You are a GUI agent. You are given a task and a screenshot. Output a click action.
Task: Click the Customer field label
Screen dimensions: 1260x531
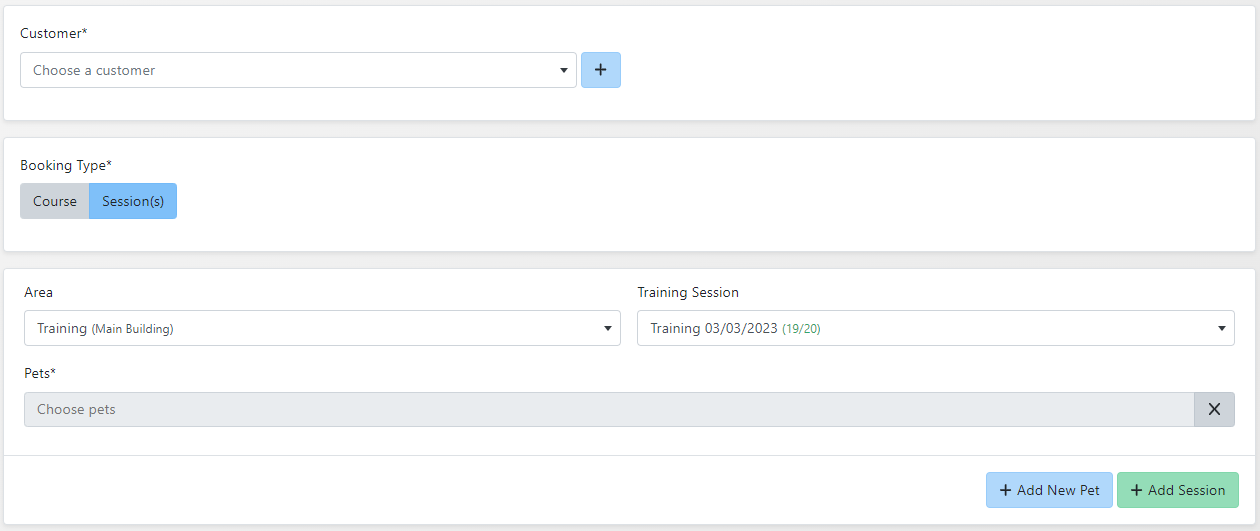pyautogui.click(x=53, y=33)
